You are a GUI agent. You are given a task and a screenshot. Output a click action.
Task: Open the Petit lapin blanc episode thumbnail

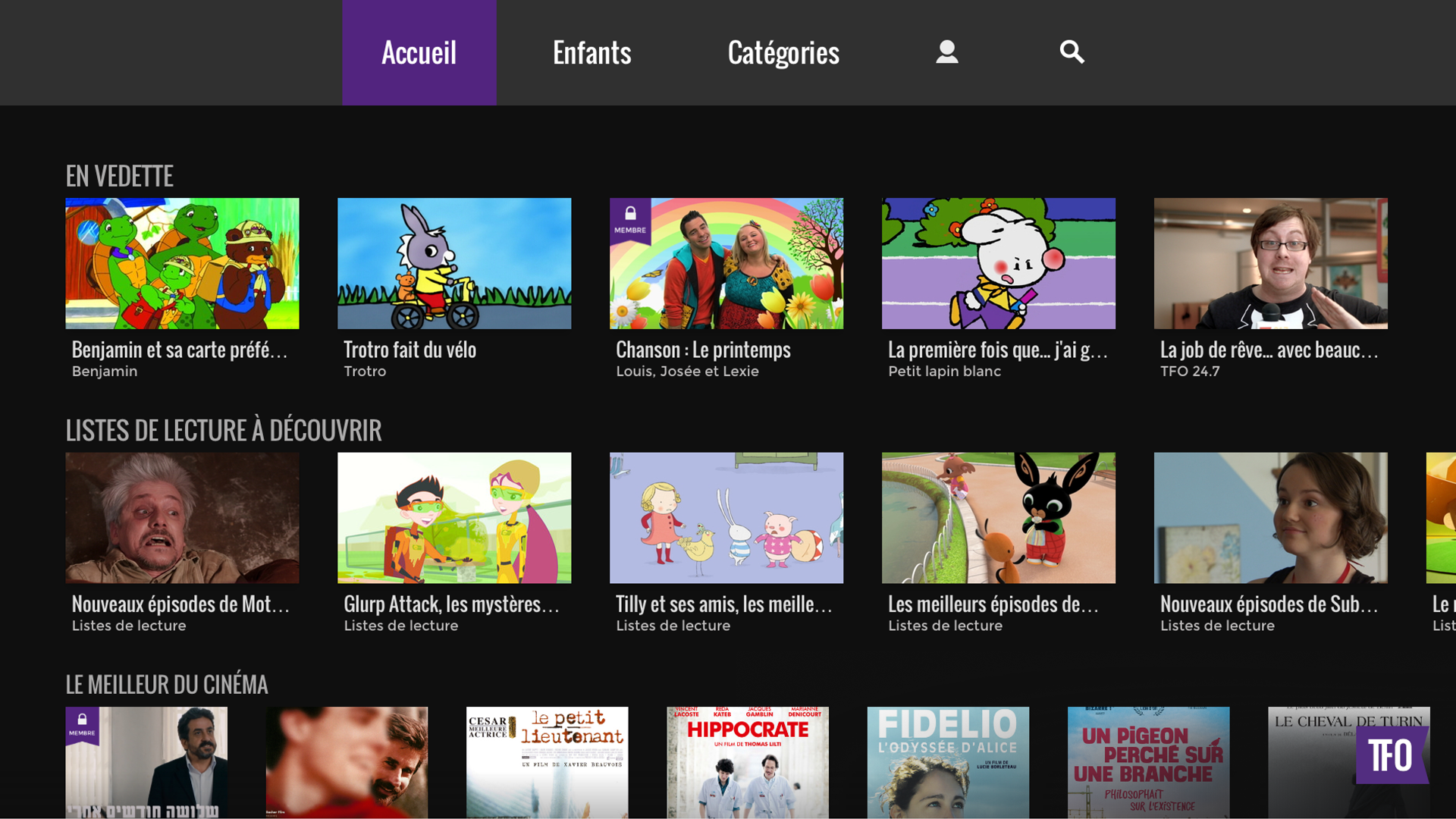click(999, 263)
